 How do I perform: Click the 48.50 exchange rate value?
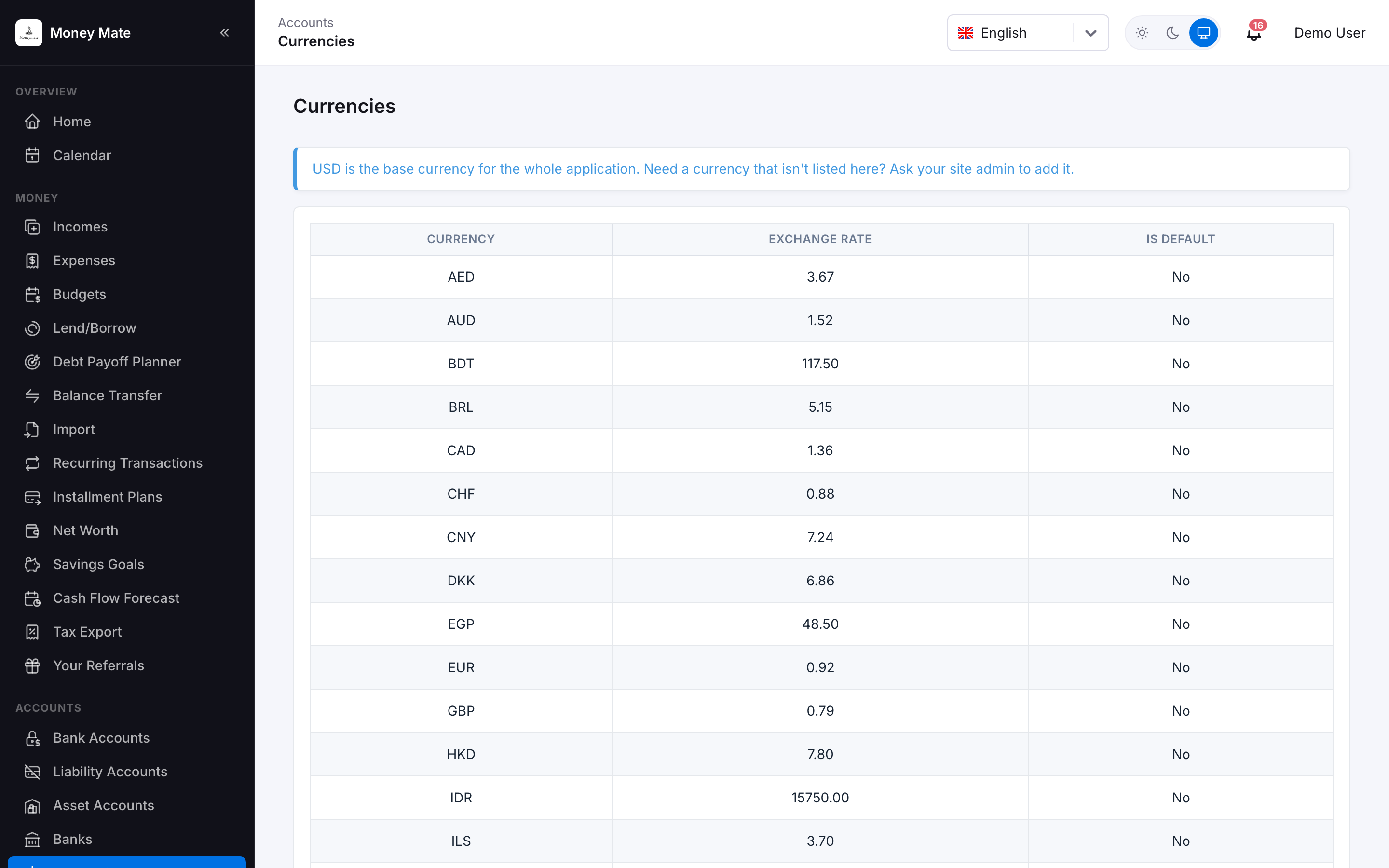coord(820,624)
